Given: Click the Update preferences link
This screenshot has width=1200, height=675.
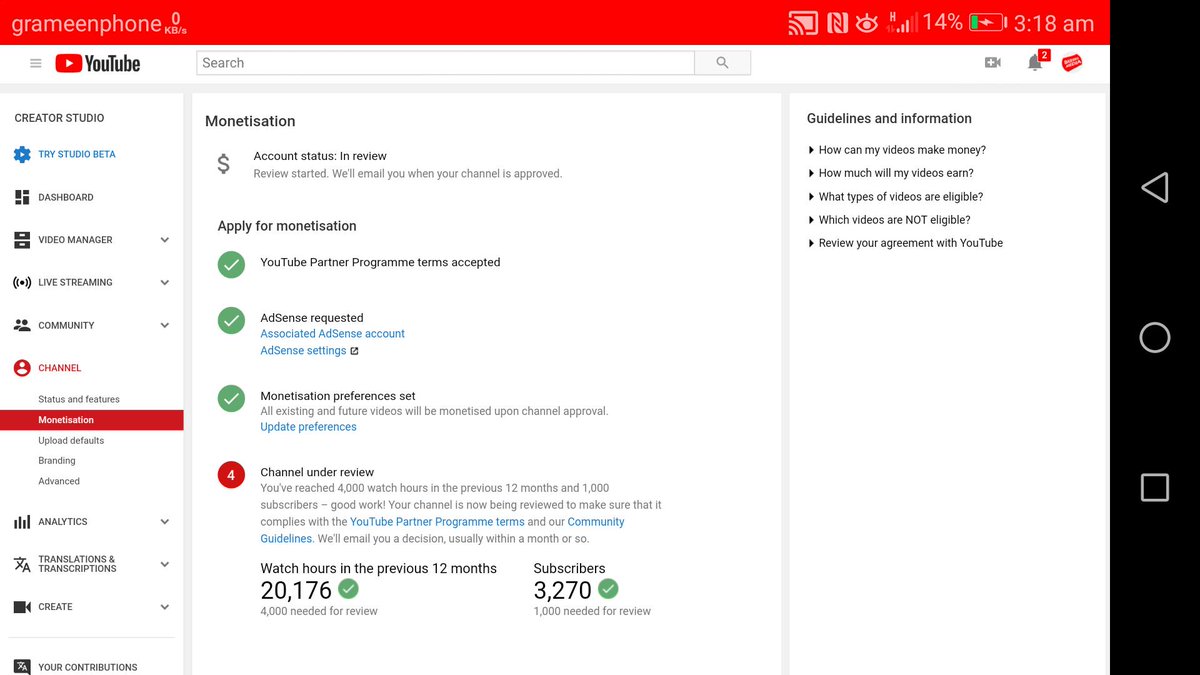Looking at the screenshot, I should click(x=308, y=427).
